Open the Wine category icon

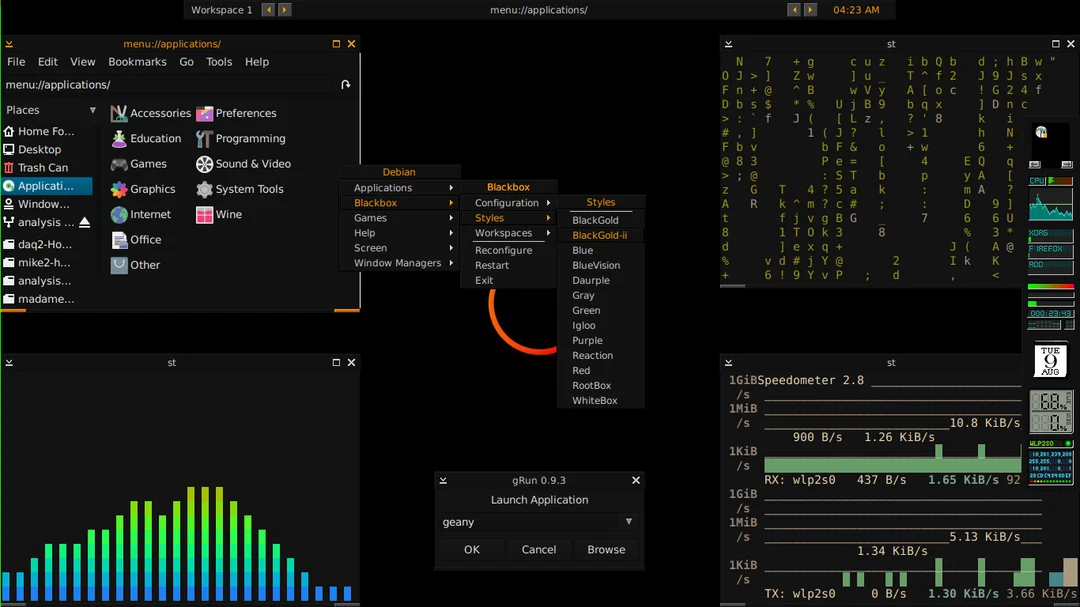point(205,215)
